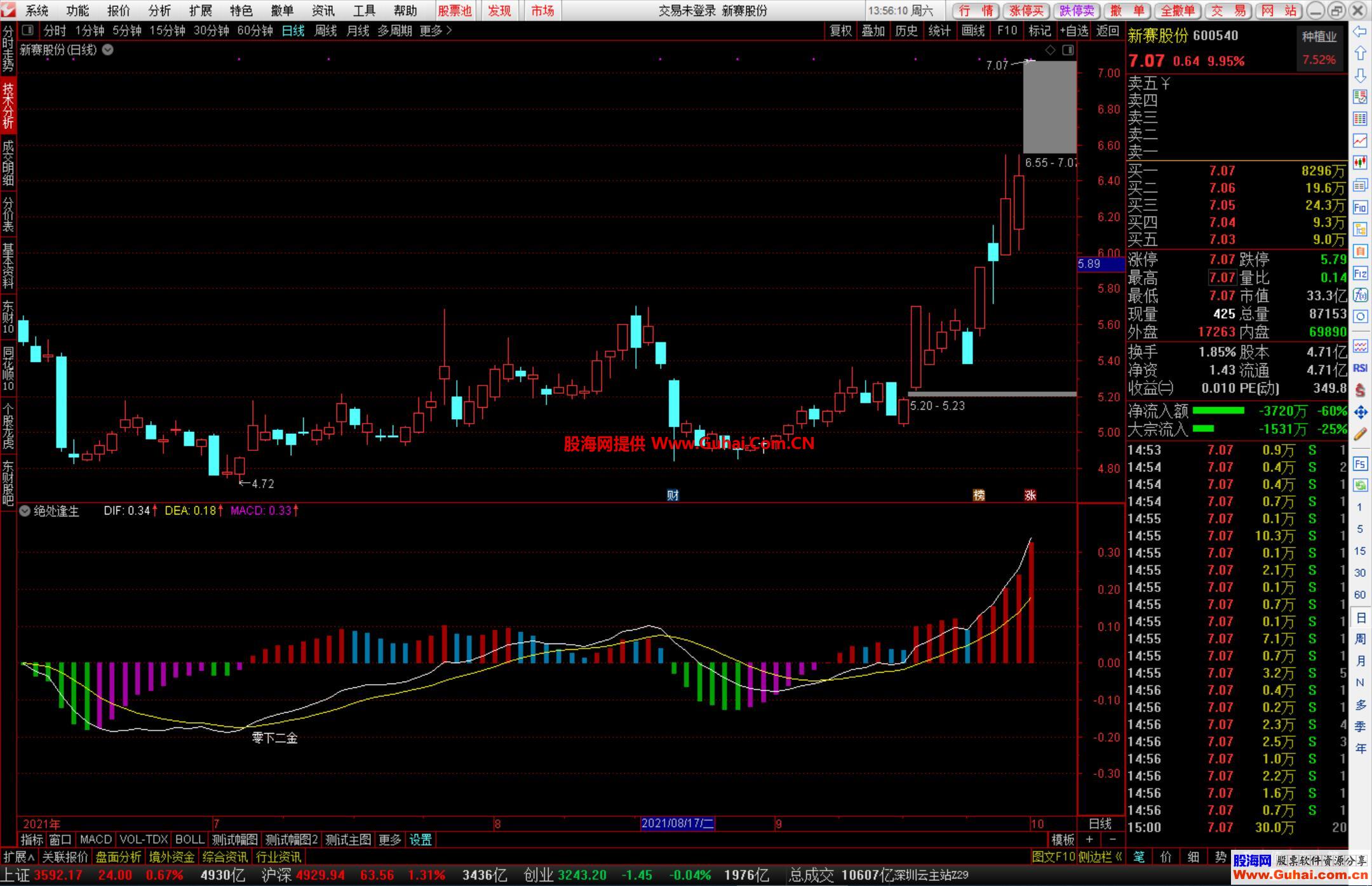Click the down arrow icon in right toolbar
The image size is (1372, 886).
point(1360,76)
